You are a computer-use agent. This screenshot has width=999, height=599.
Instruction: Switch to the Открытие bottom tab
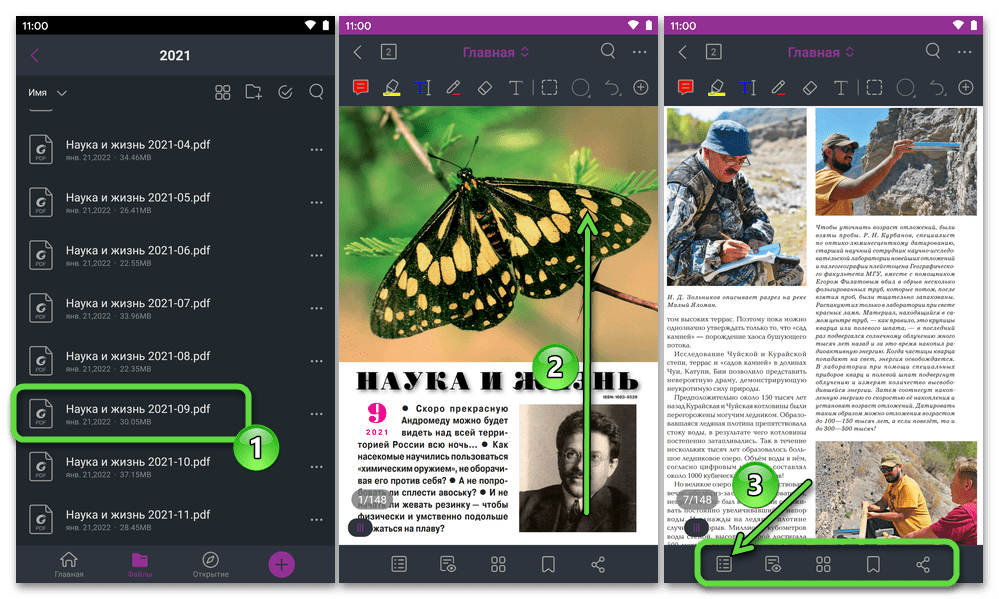click(210, 565)
